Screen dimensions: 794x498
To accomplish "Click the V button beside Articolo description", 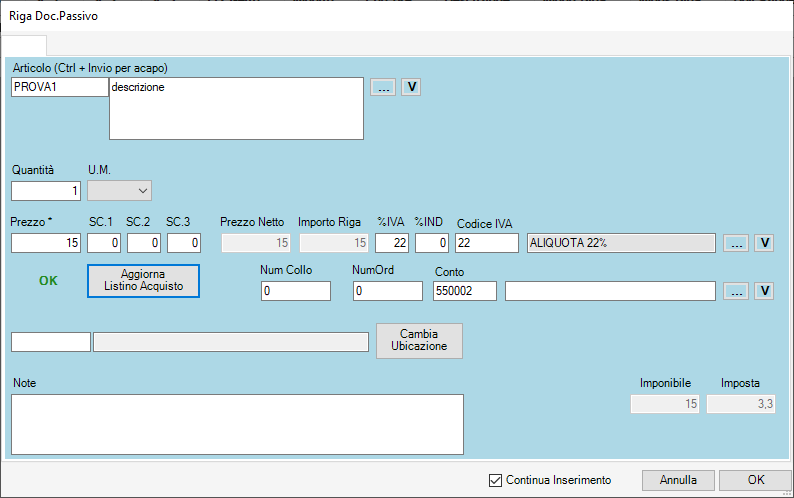I will (411, 87).
